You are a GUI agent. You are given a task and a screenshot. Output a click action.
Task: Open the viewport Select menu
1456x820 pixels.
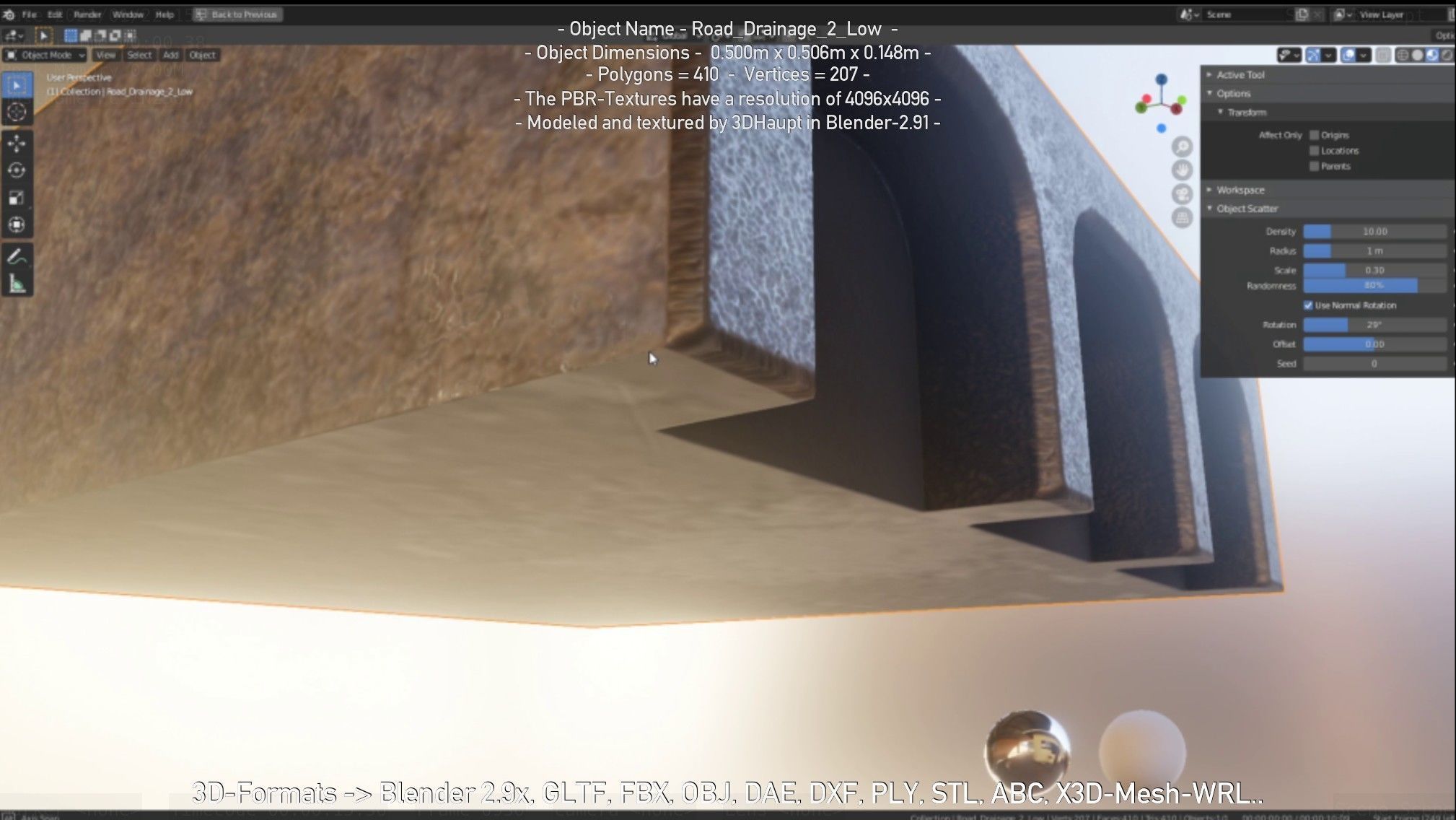pos(139,55)
